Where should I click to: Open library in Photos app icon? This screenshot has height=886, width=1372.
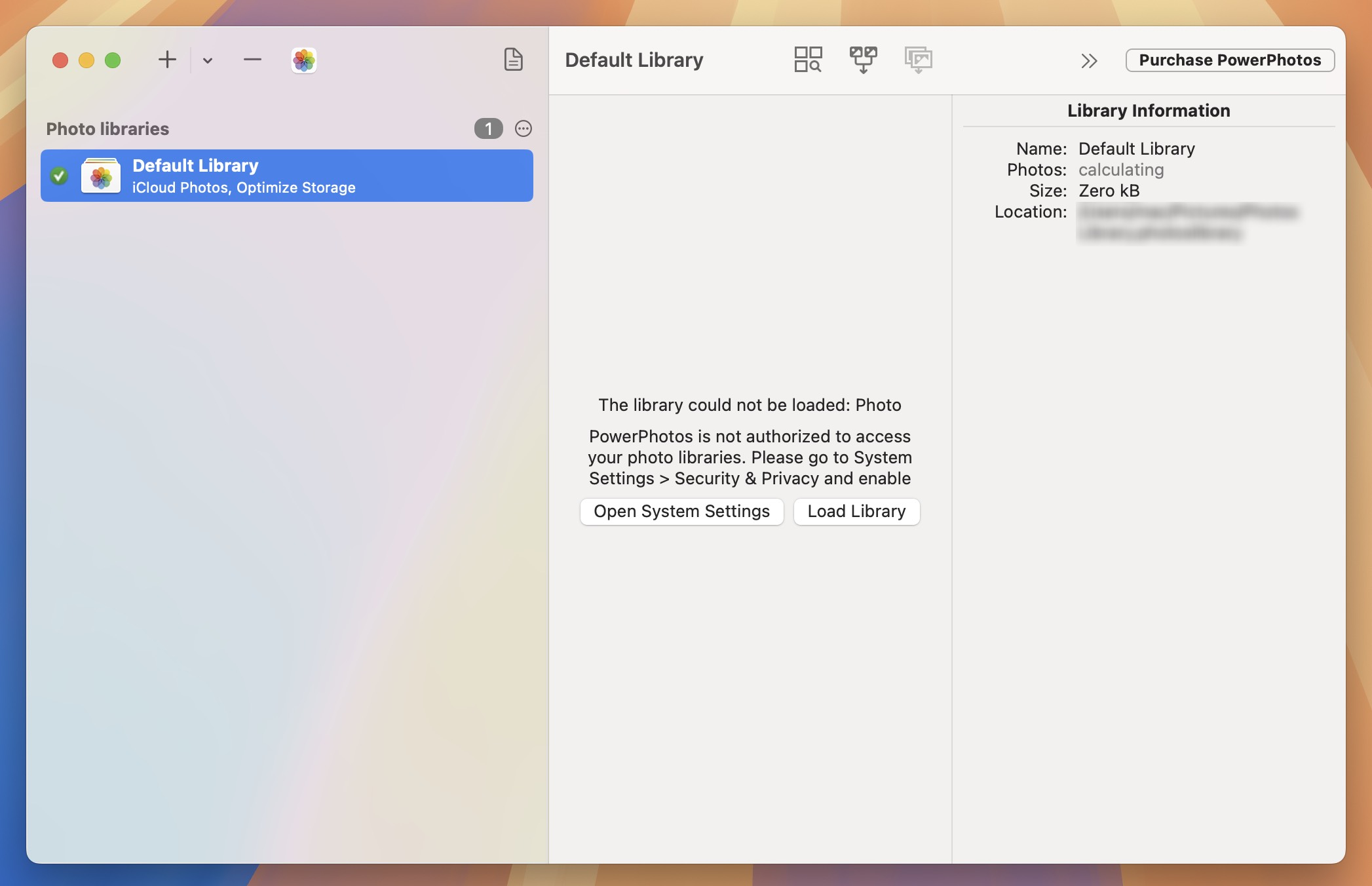303,60
